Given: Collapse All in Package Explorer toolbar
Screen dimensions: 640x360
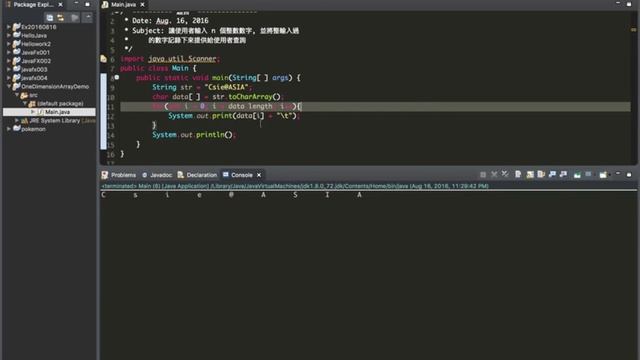Looking at the screenshot, I should (x=49, y=18).
